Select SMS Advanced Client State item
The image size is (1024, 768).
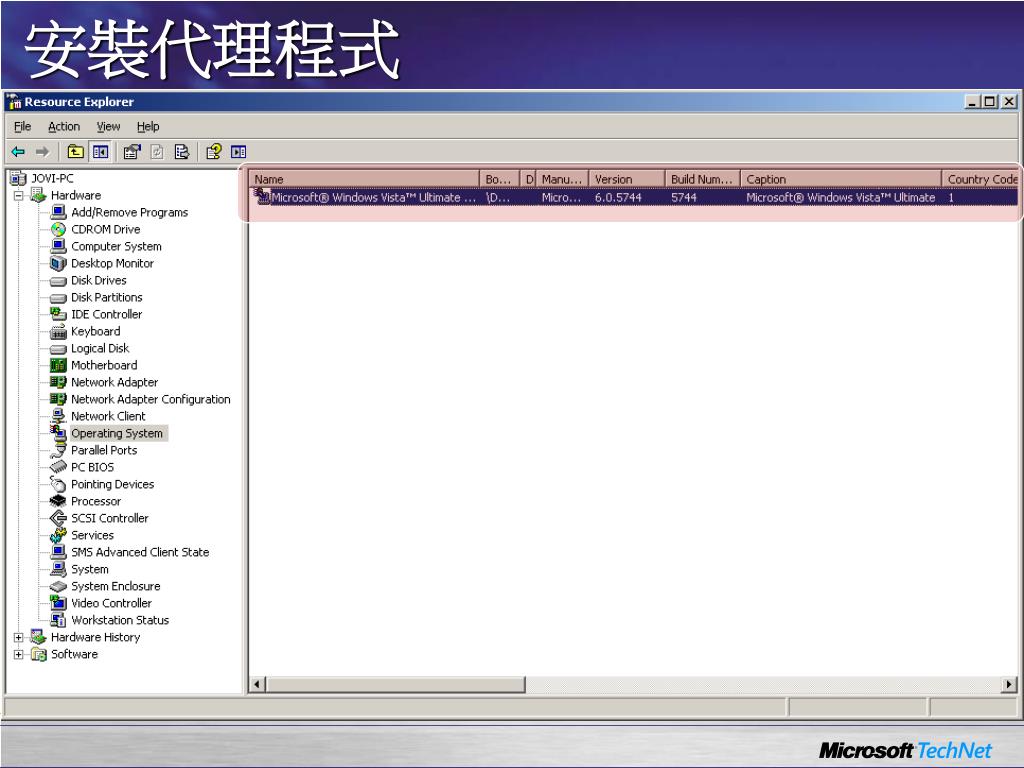click(x=140, y=552)
